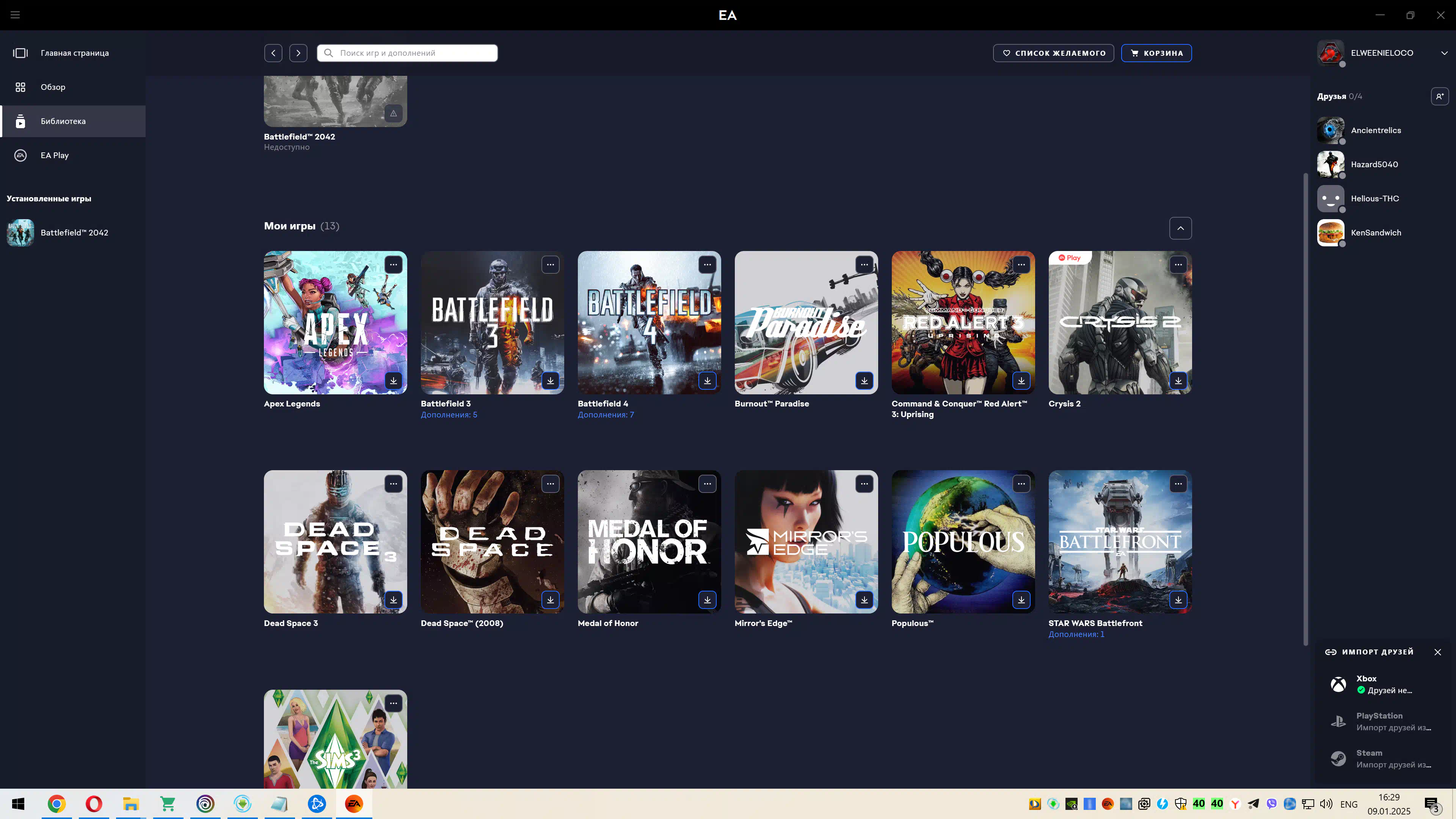
Task: Download Medal of Honor
Action: click(707, 600)
